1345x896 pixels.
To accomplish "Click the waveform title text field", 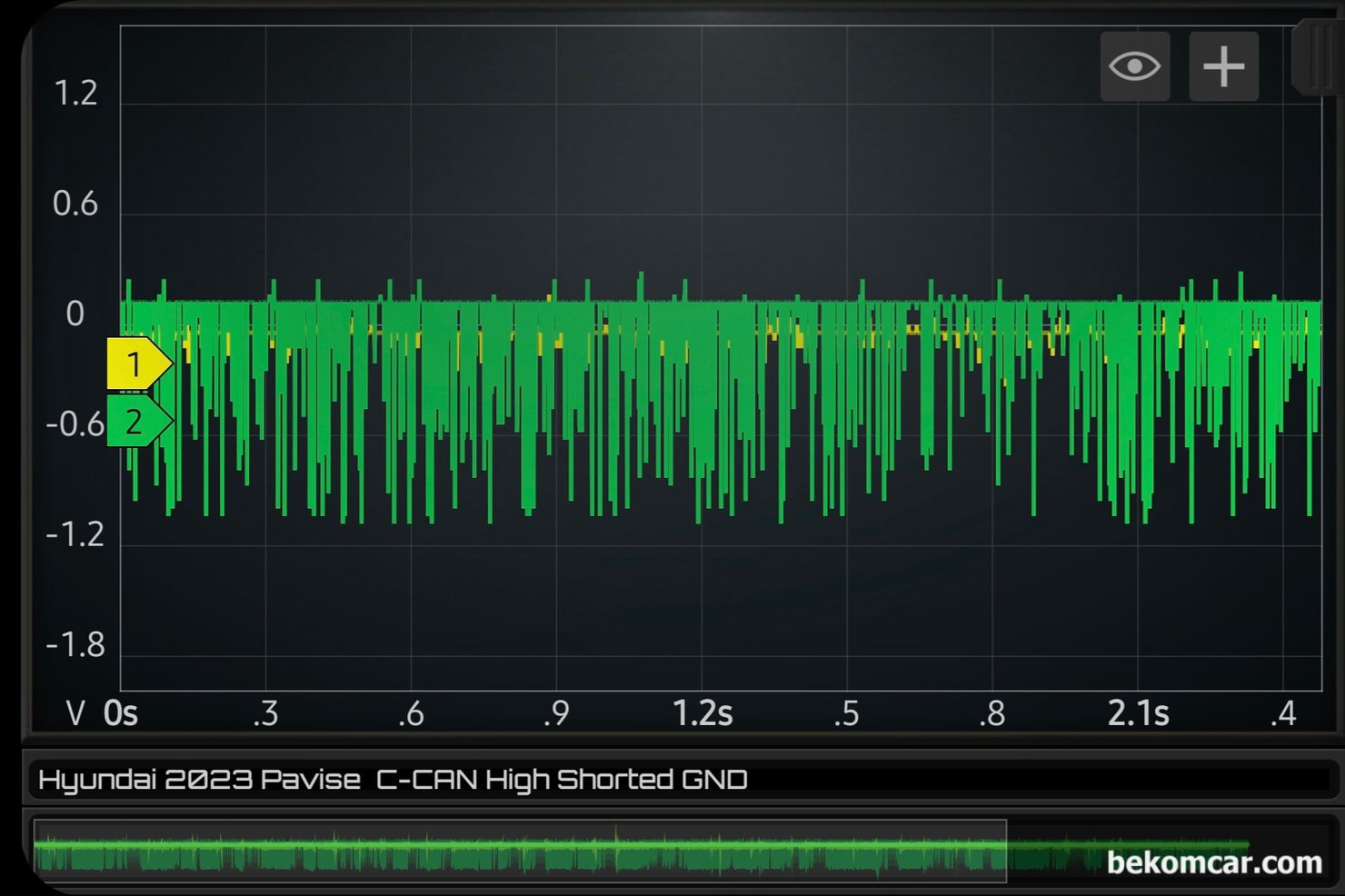I will [x=682, y=780].
